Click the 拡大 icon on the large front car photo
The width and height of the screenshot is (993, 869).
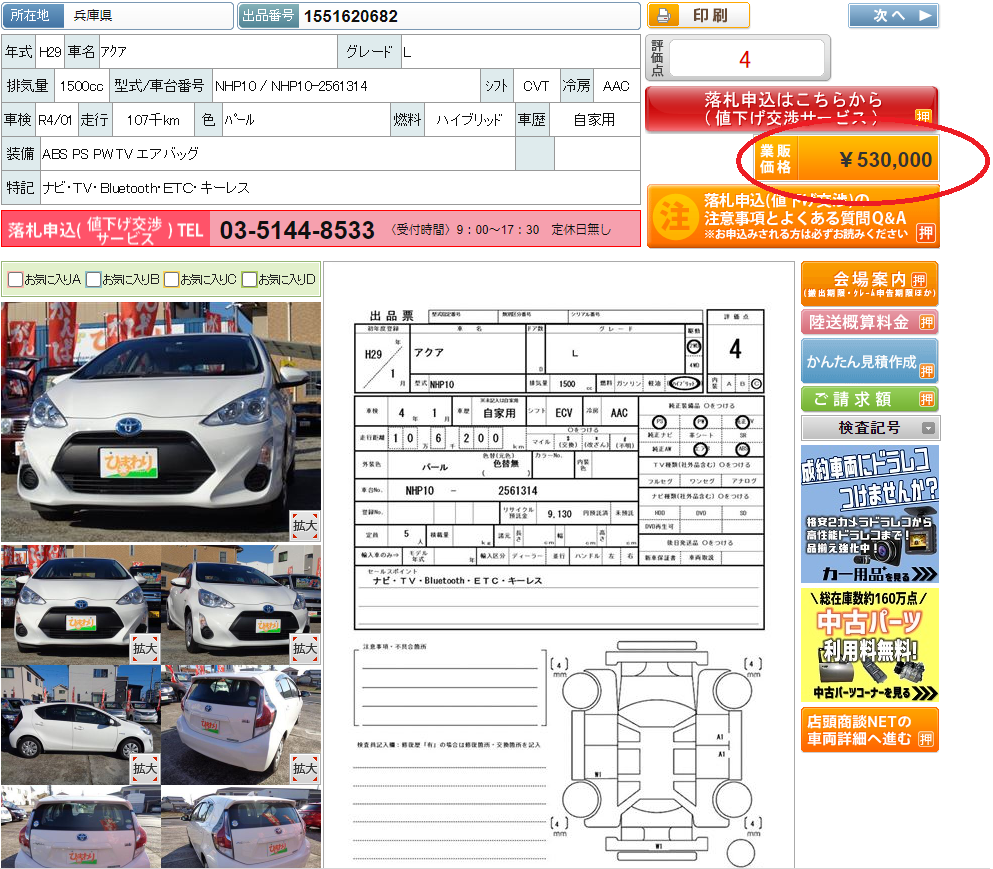305,525
